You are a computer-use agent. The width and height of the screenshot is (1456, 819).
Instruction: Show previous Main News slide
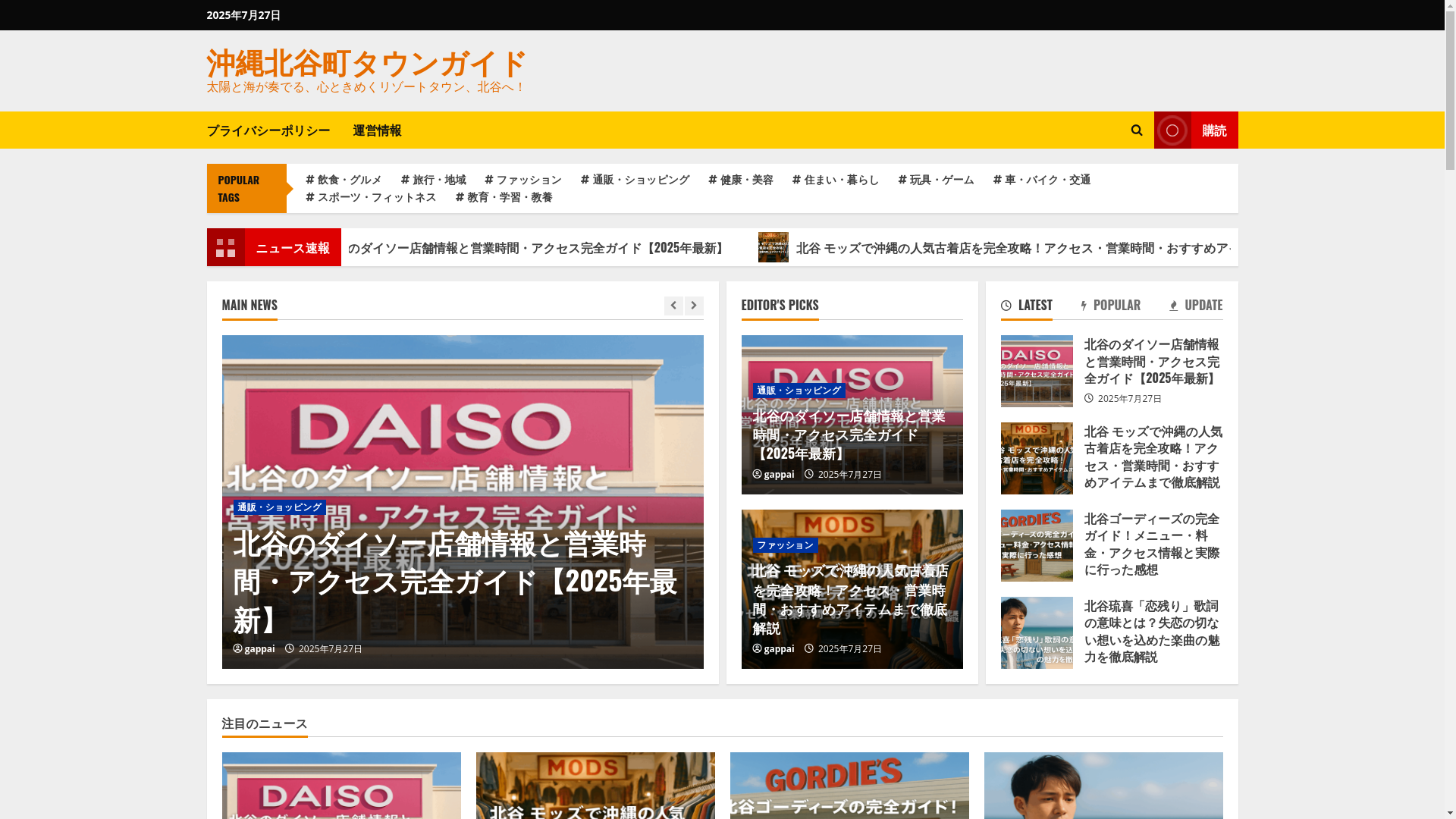pos(673,306)
